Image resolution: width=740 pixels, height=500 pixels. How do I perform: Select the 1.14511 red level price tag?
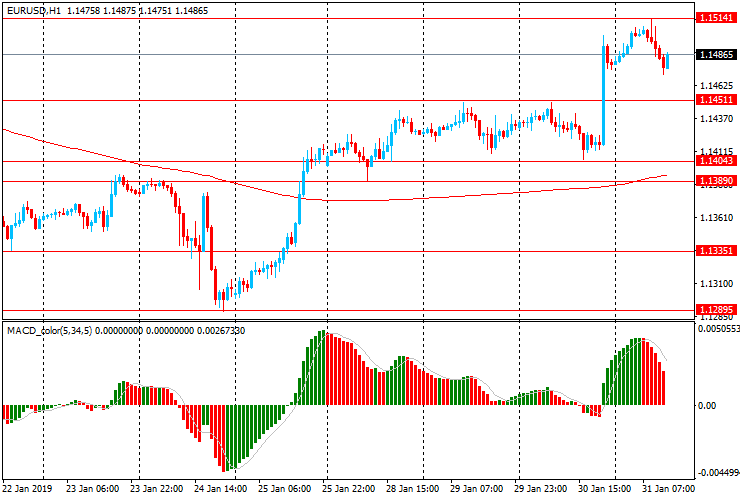(x=717, y=100)
